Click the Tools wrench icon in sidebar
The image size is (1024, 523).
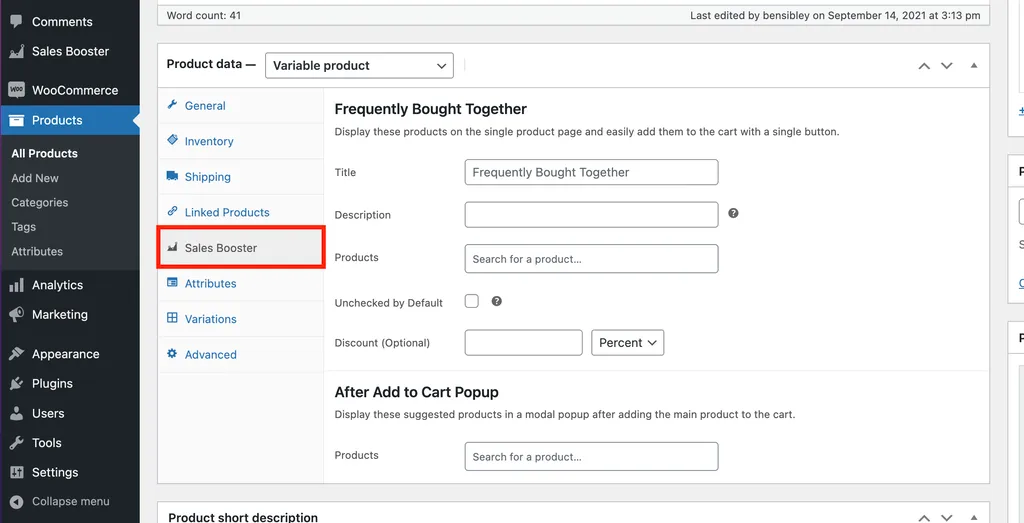point(16,443)
